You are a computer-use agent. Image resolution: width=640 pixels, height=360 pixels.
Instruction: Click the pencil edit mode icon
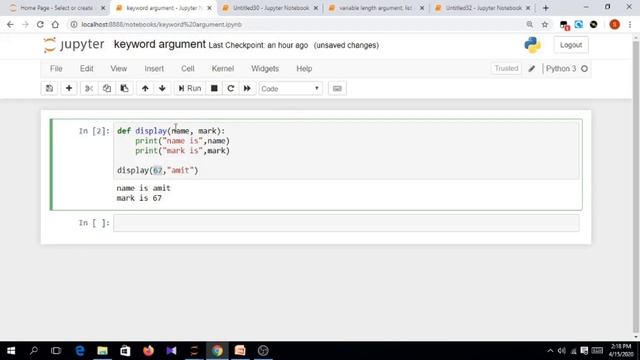531,69
